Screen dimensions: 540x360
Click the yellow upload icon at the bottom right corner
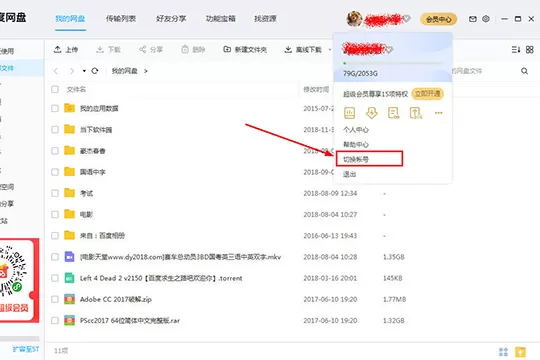520,352
